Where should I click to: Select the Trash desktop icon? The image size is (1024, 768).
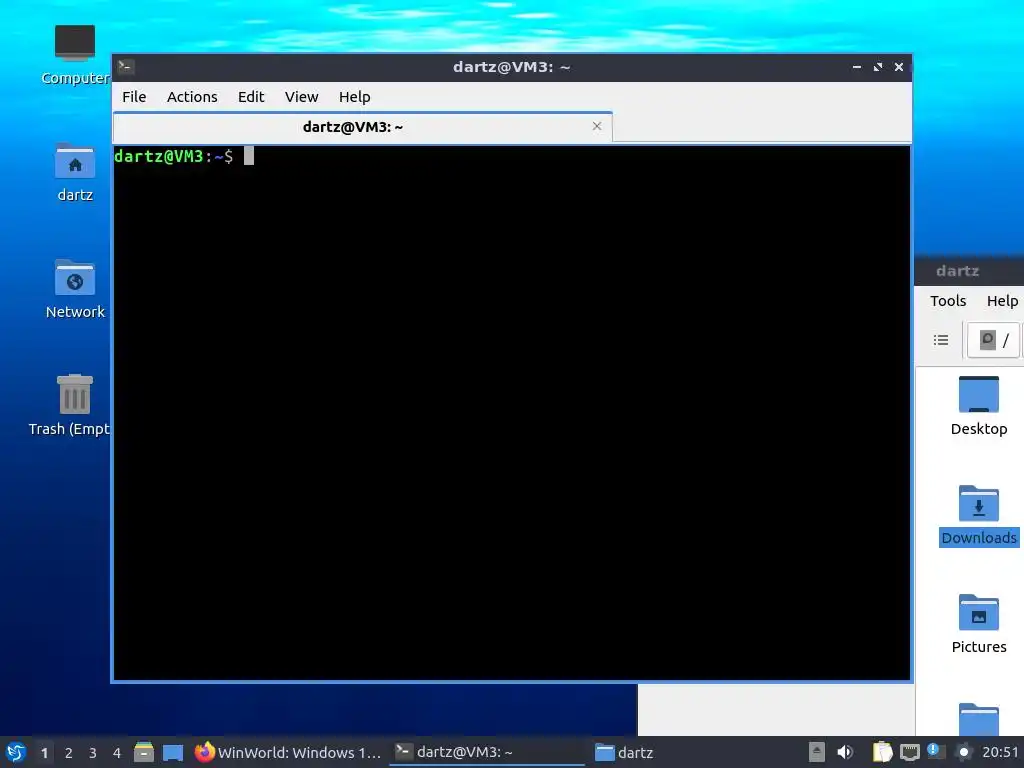71,405
